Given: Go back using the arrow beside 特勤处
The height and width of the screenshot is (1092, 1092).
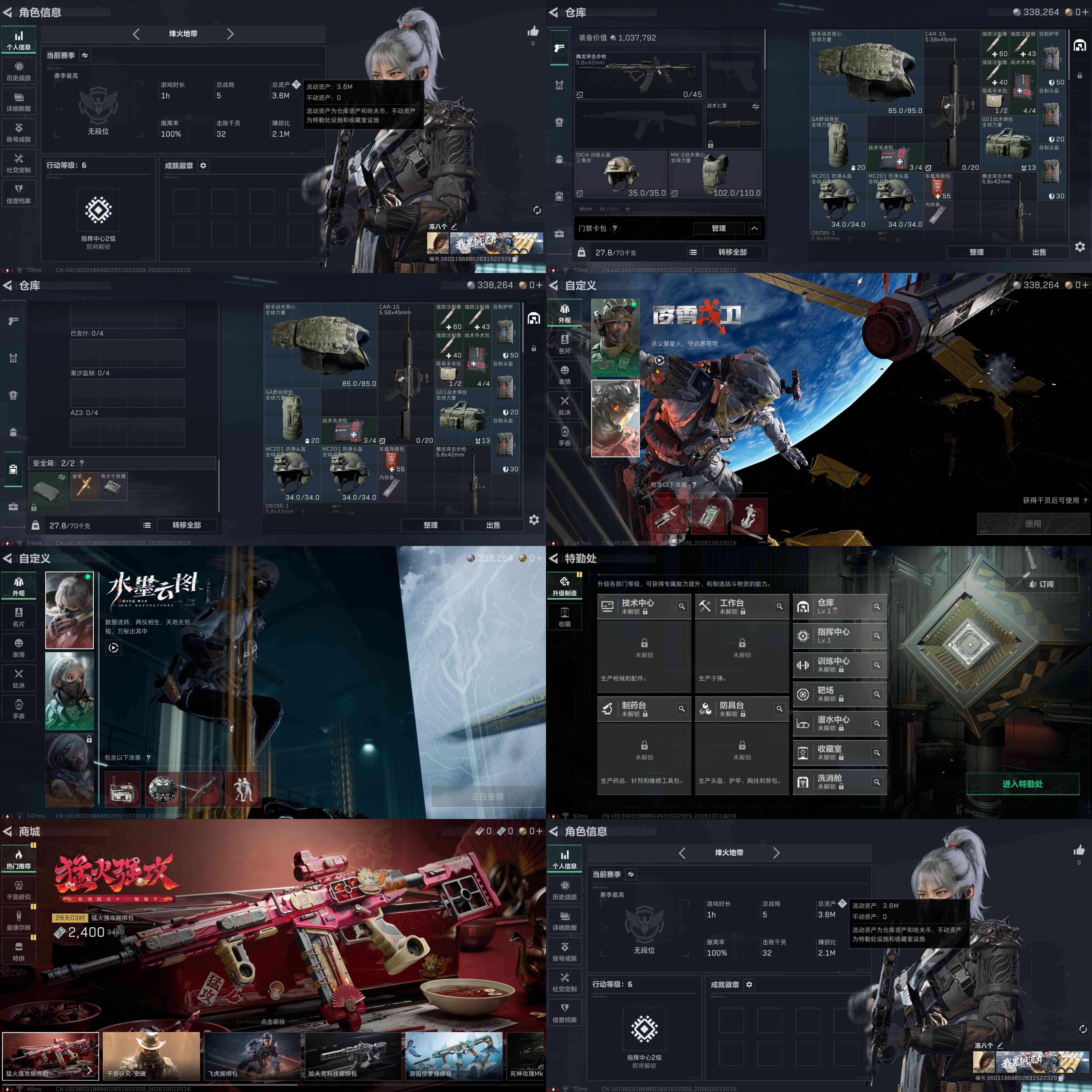Looking at the screenshot, I should (553, 559).
